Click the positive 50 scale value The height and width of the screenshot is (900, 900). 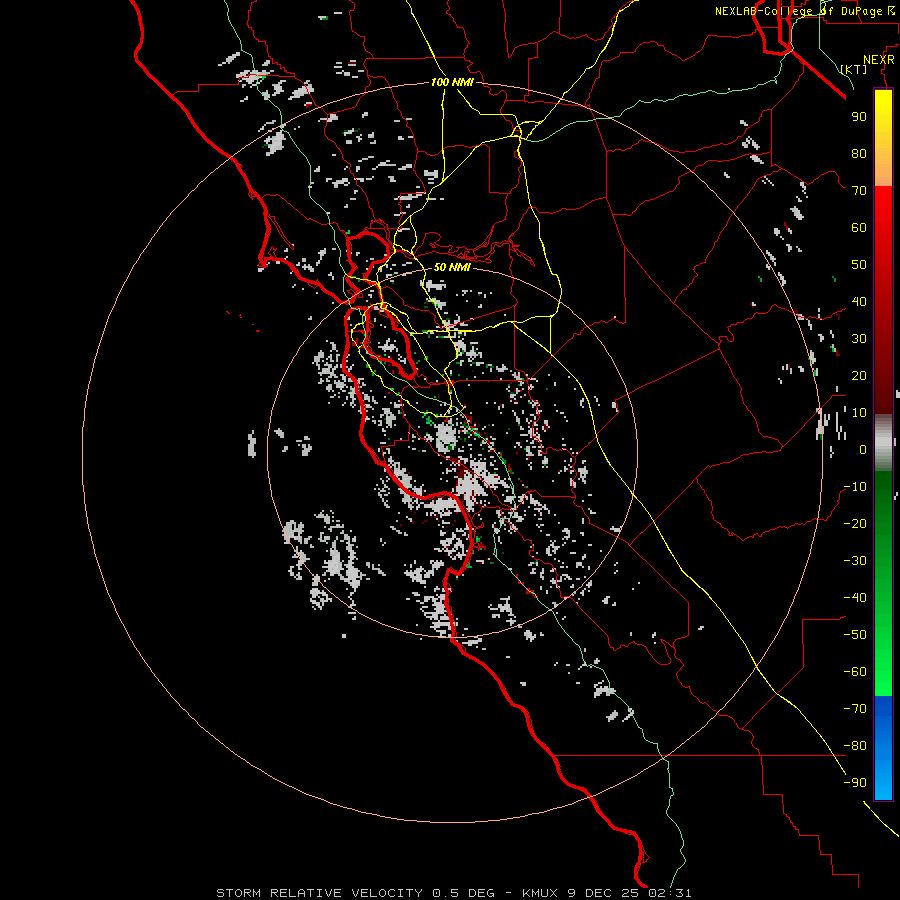(859, 265)
